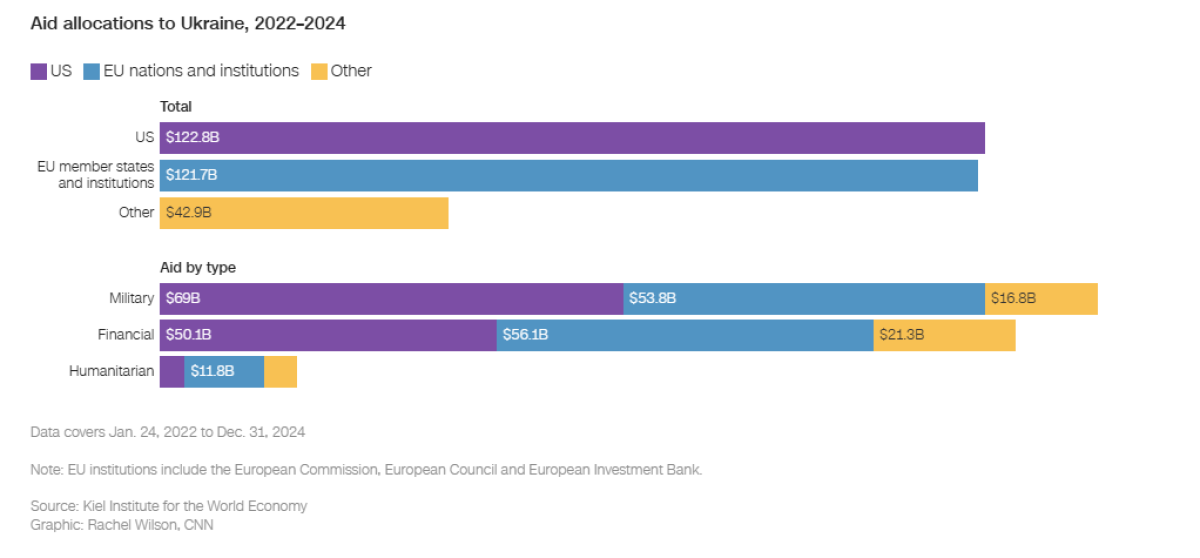Click the purple US humanitarian segment
The width and height of the screenshot is (1200, 558).
(x=172, y=371)
